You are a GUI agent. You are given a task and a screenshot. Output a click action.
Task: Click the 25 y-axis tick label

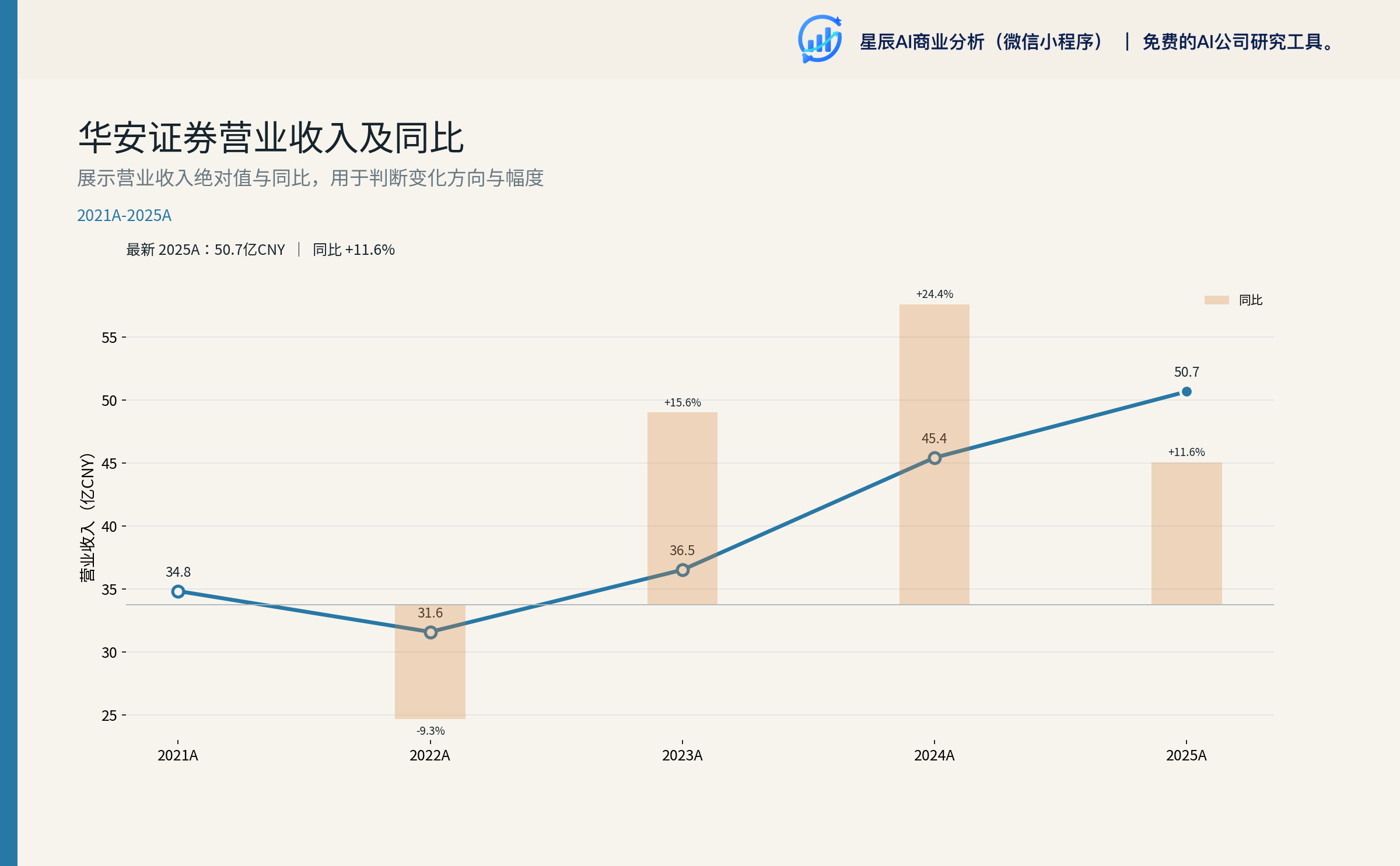pyautogui.click(x=109, y=716)
